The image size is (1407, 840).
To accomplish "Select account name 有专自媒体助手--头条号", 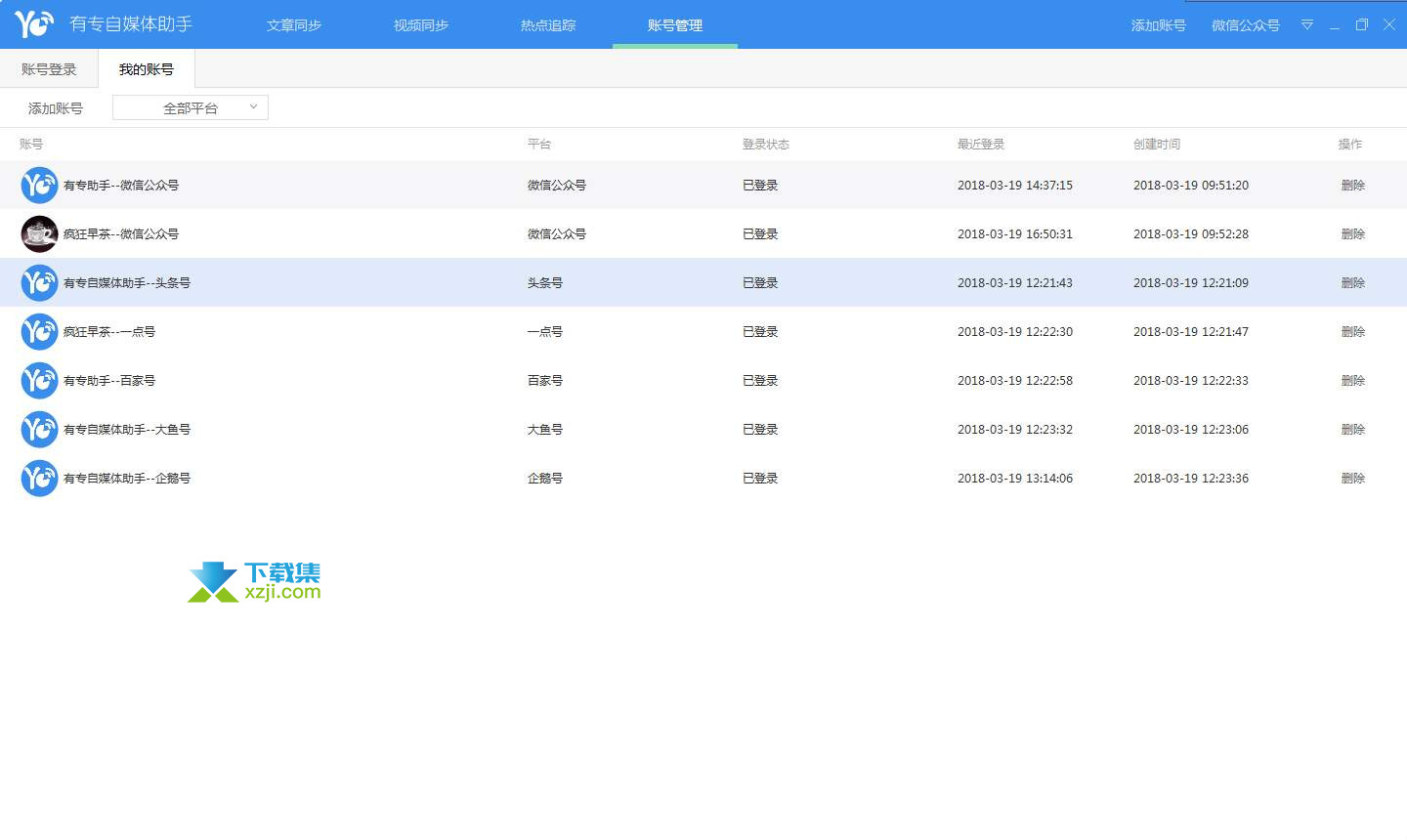I will (x=127, y=283).
